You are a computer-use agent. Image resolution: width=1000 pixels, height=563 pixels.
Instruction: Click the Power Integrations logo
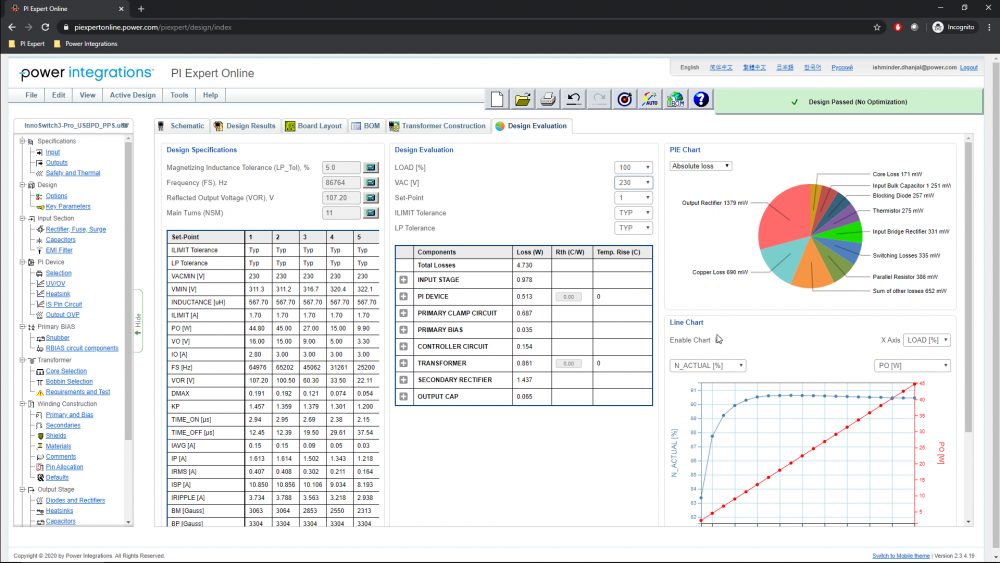click(x=86, y=73)
